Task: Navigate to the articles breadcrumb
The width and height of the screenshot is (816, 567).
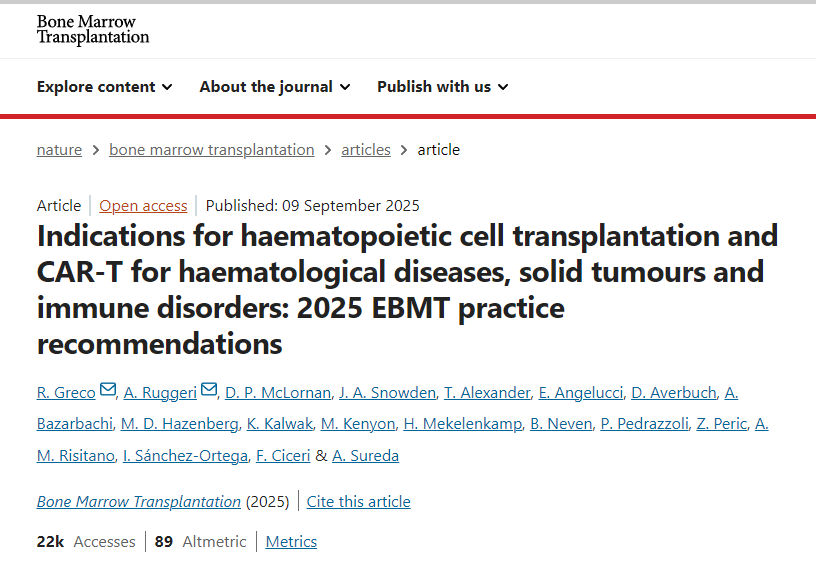Action: (366, 150)
